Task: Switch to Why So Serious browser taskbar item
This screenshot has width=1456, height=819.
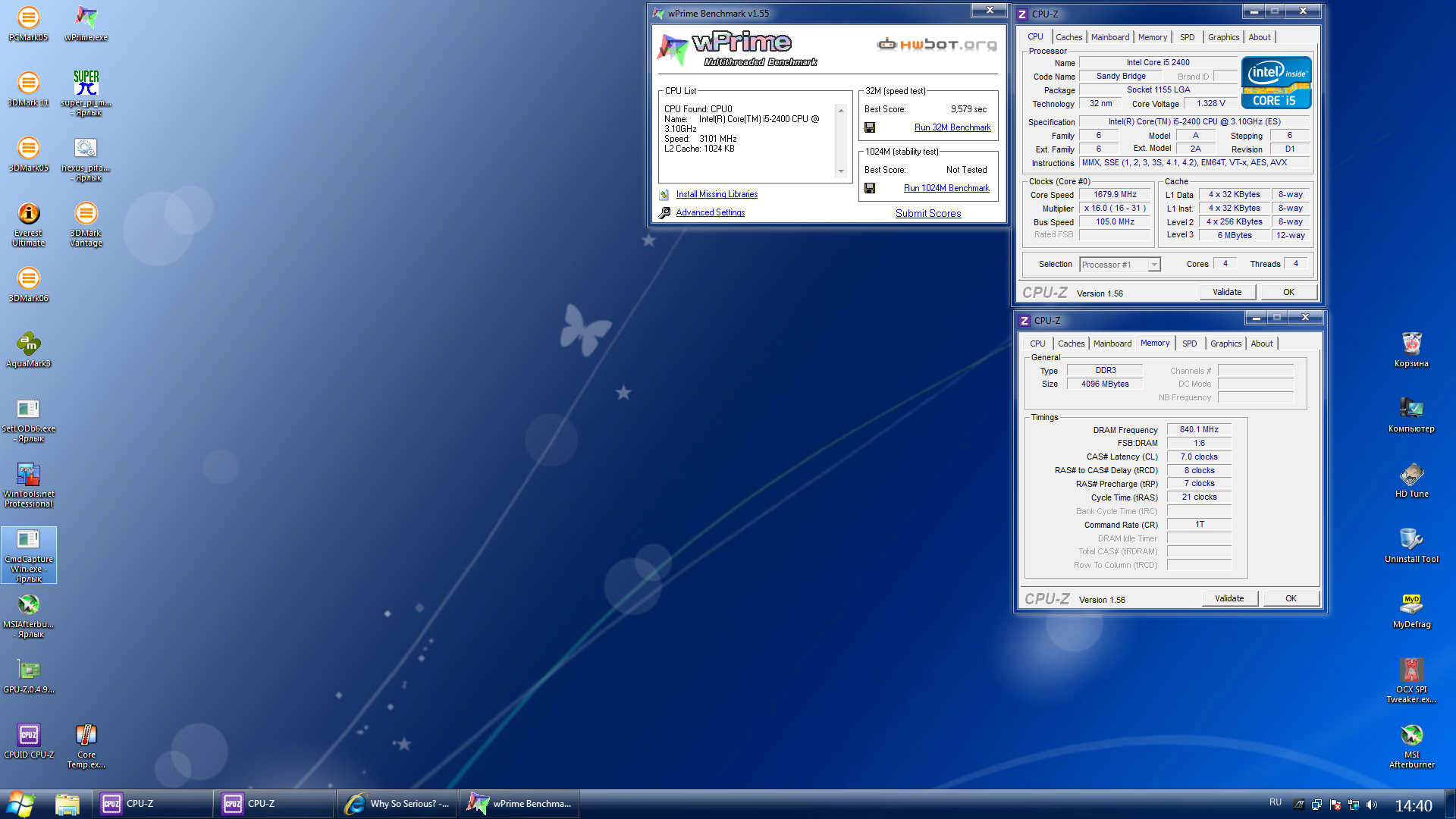Action: coord(397,804)
